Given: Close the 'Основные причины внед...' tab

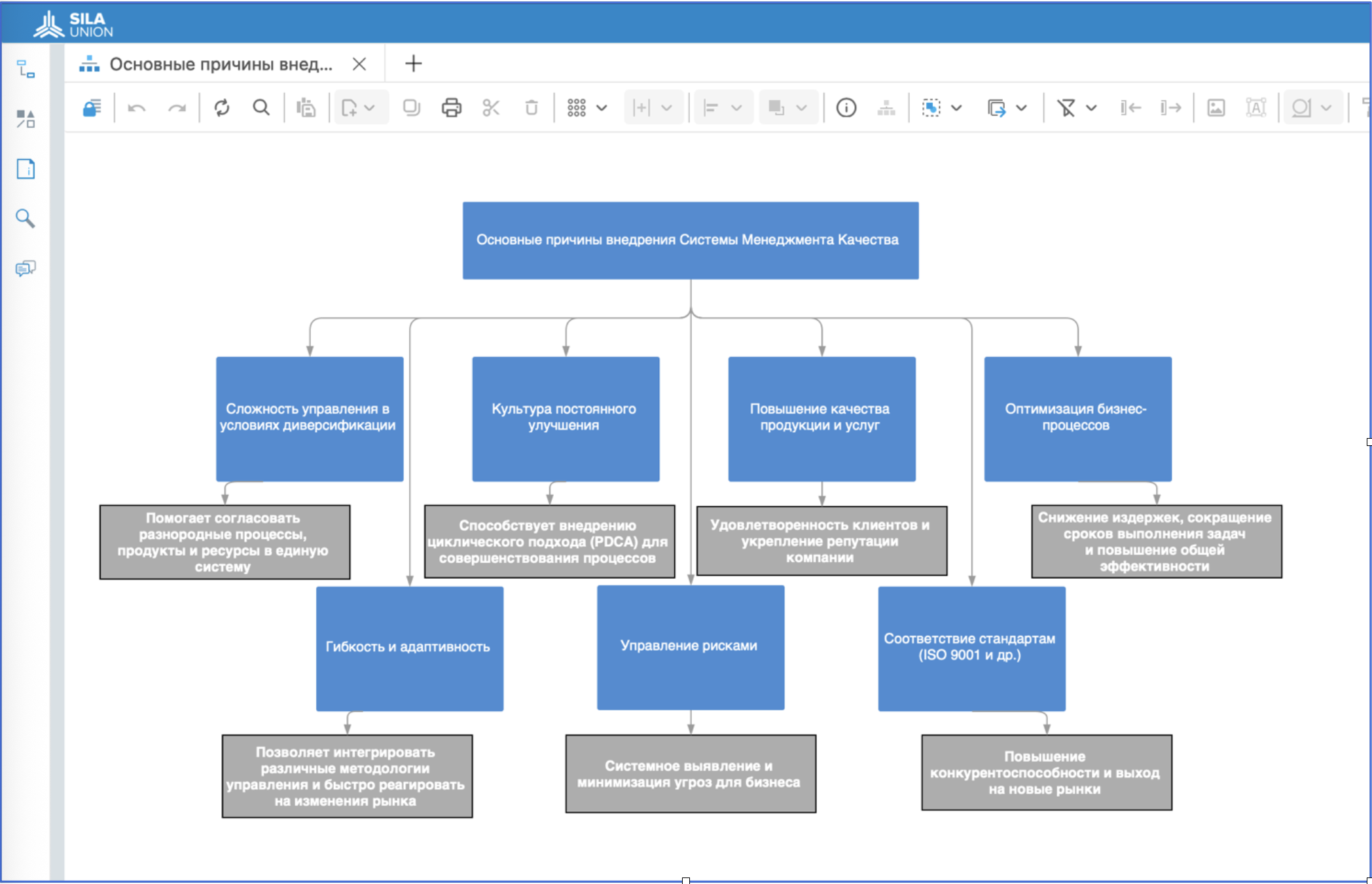Looking at the screenshot, I should (x=359, y=64).
